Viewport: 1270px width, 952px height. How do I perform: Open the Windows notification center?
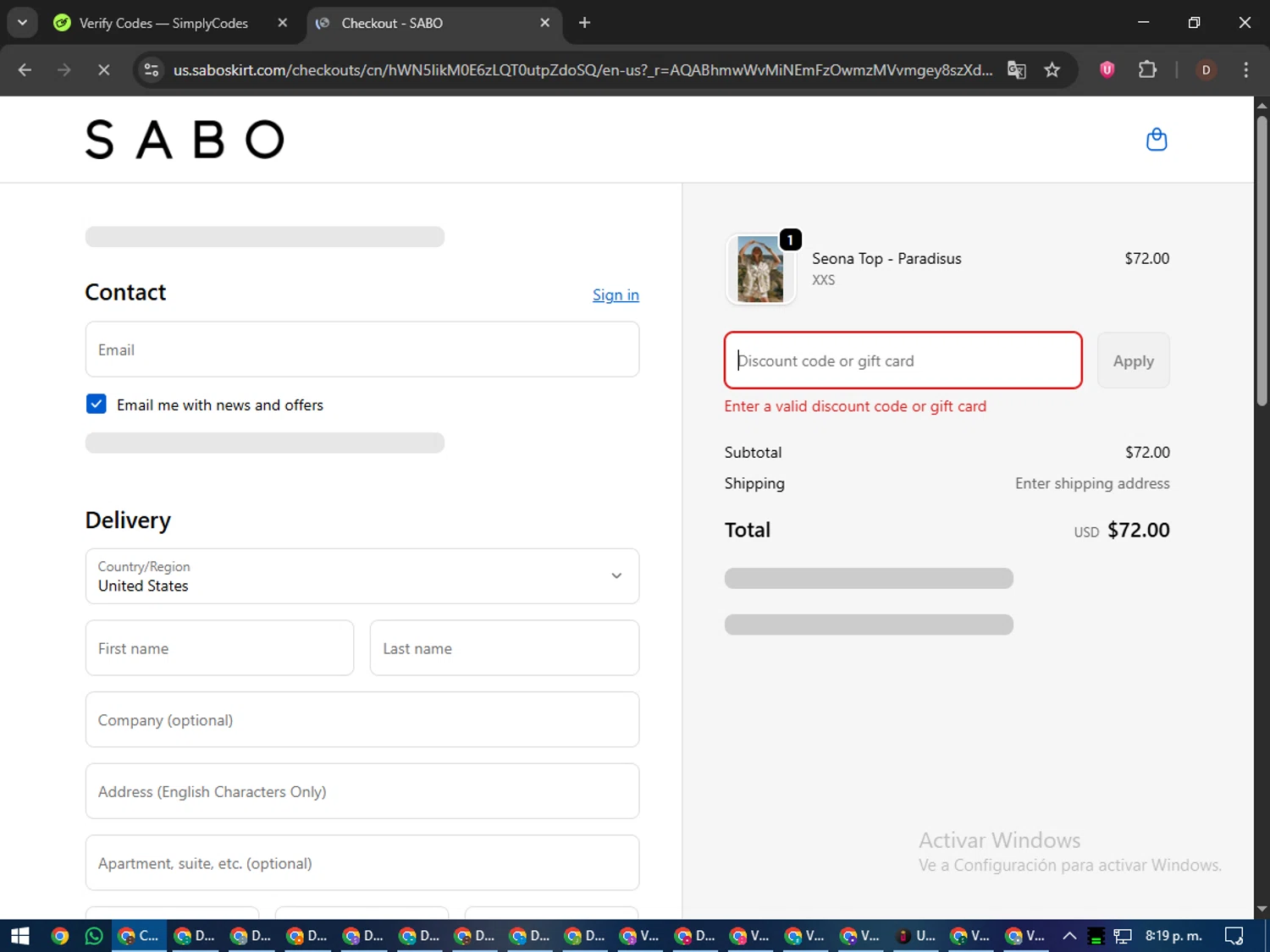point(1234,936)
